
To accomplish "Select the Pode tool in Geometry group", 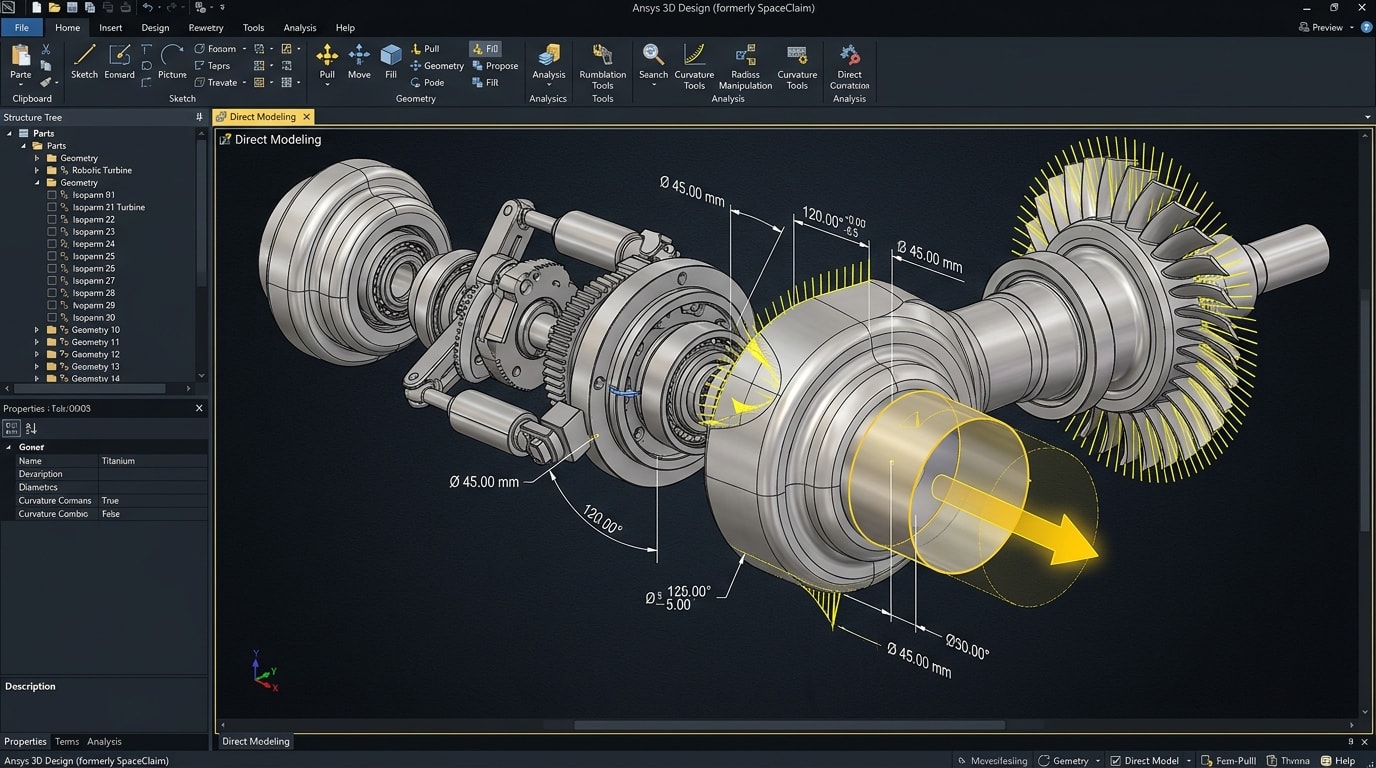I will click(x=427, y=83).
